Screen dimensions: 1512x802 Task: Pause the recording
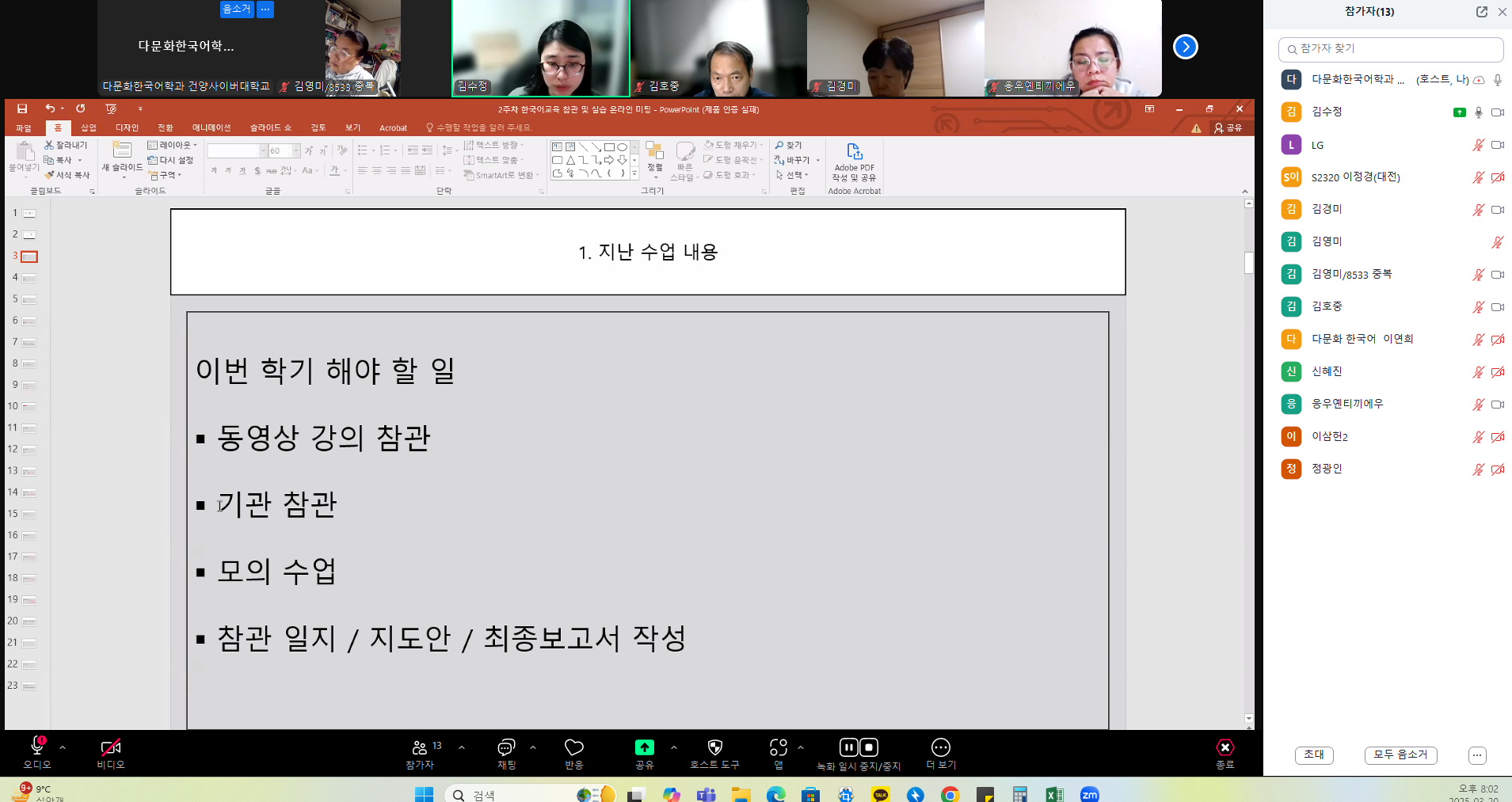tap(848, 747)
